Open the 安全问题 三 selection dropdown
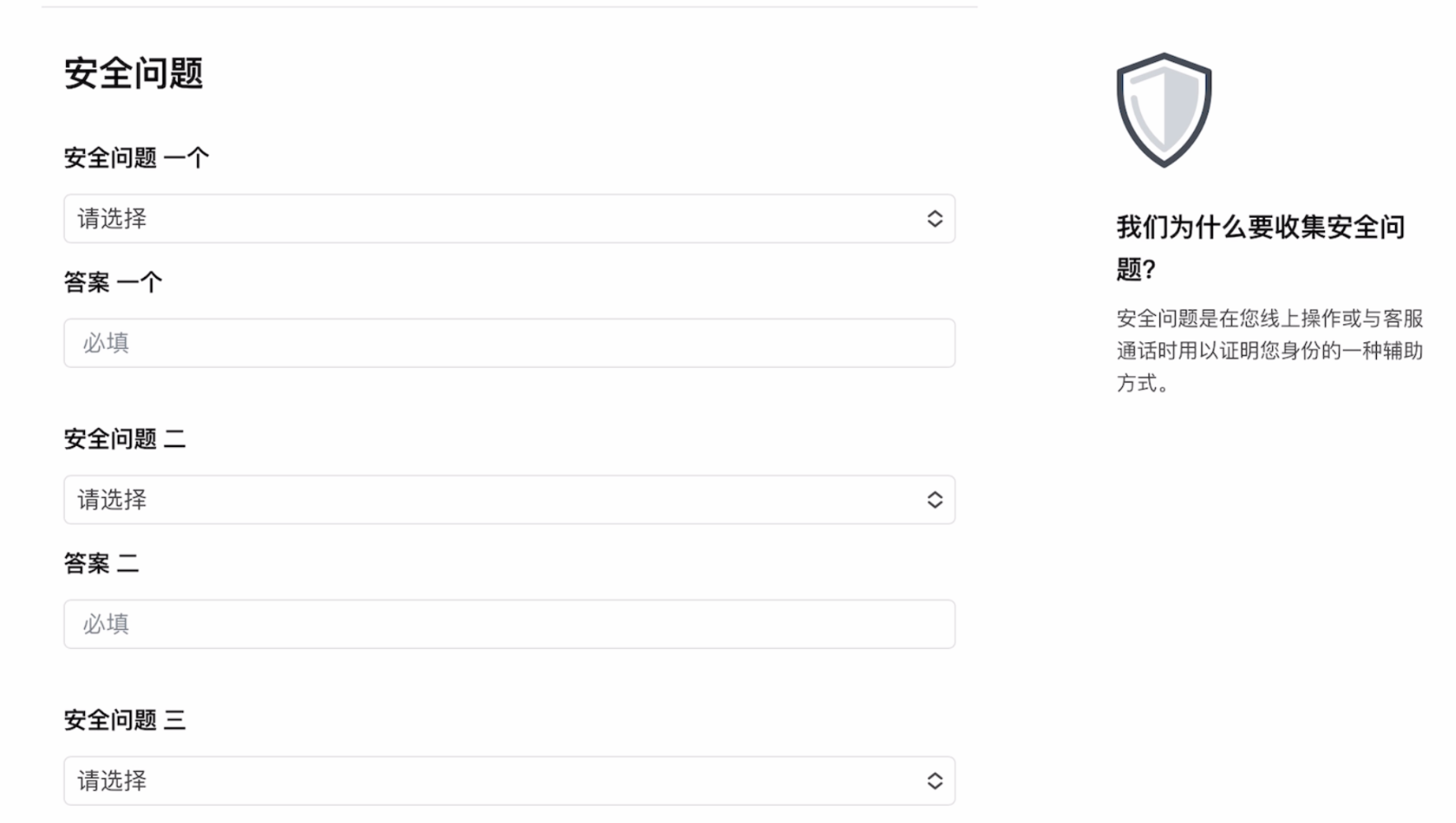 tap(509, 781)
